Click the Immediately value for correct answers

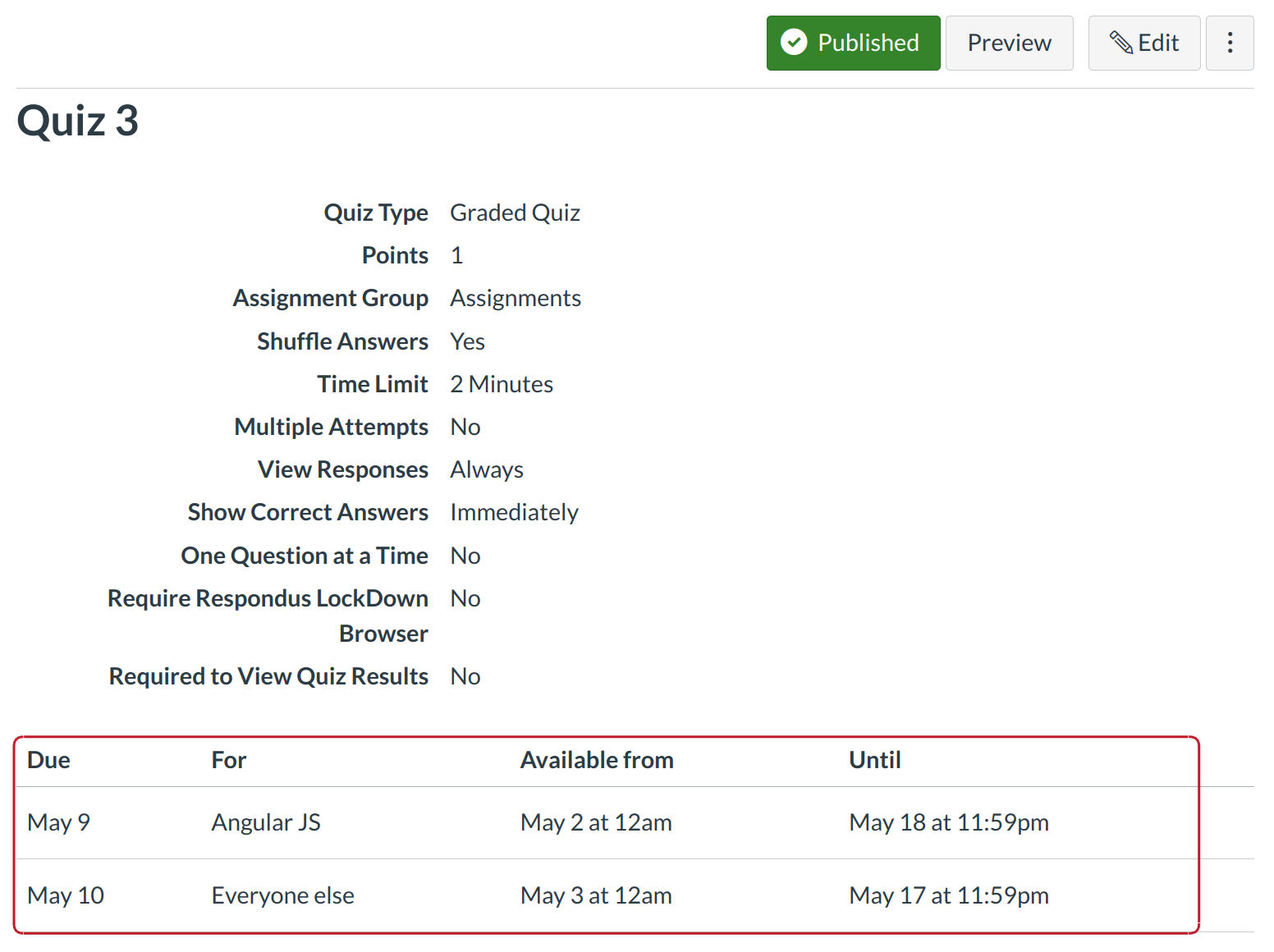click(x=514, y=512)
